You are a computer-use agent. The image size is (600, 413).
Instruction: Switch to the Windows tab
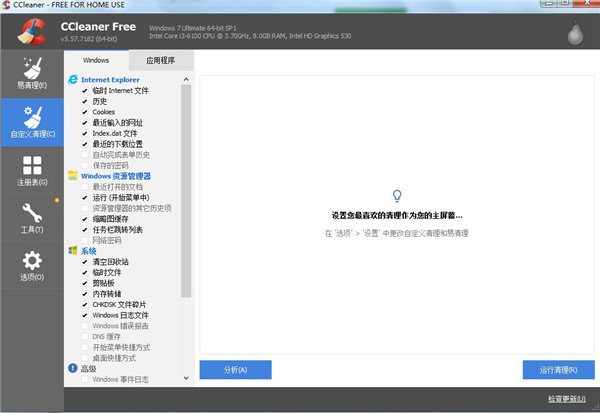point(96,60)
